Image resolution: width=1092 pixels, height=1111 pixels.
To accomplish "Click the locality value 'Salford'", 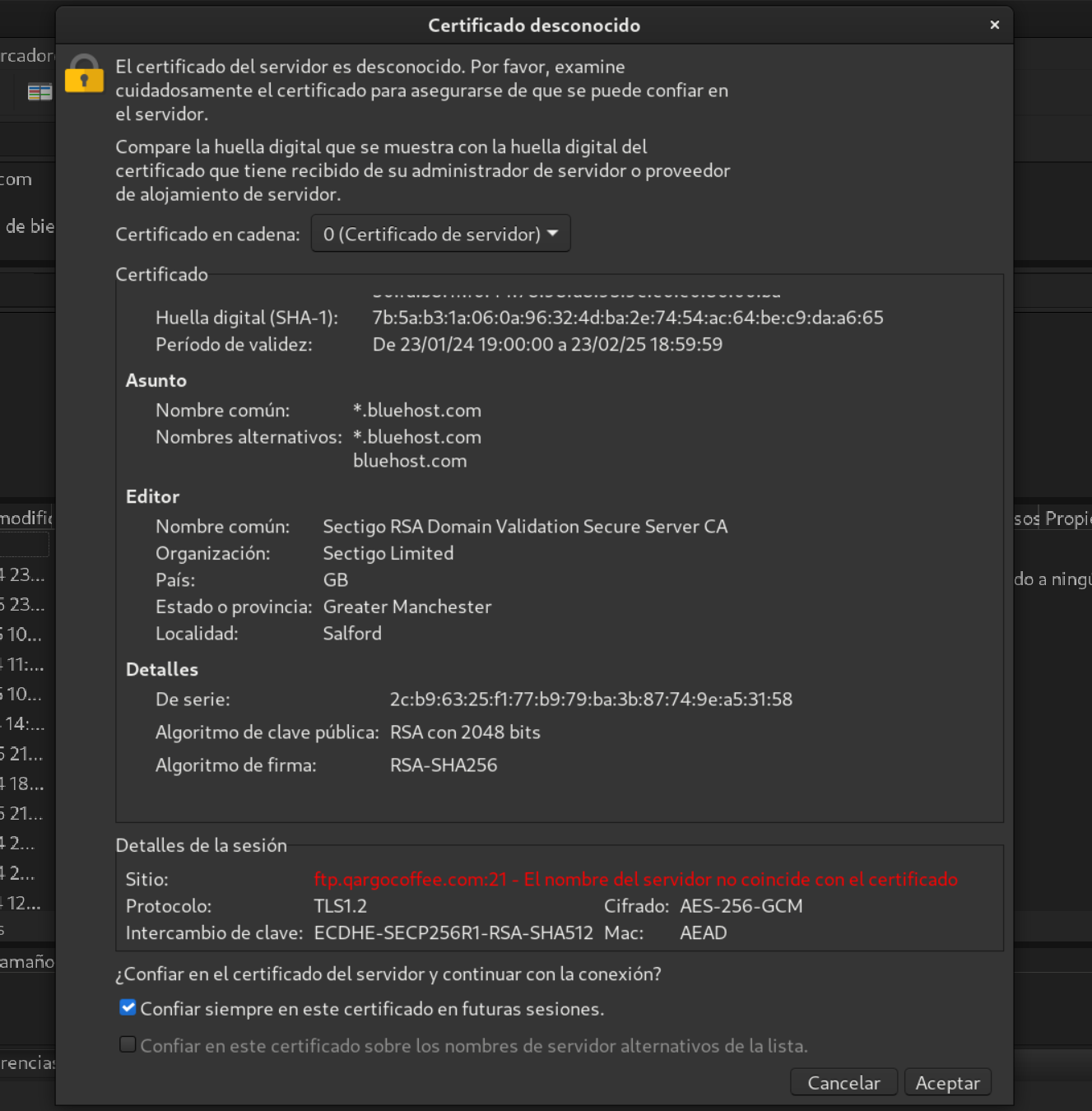I will coord(352,634).
